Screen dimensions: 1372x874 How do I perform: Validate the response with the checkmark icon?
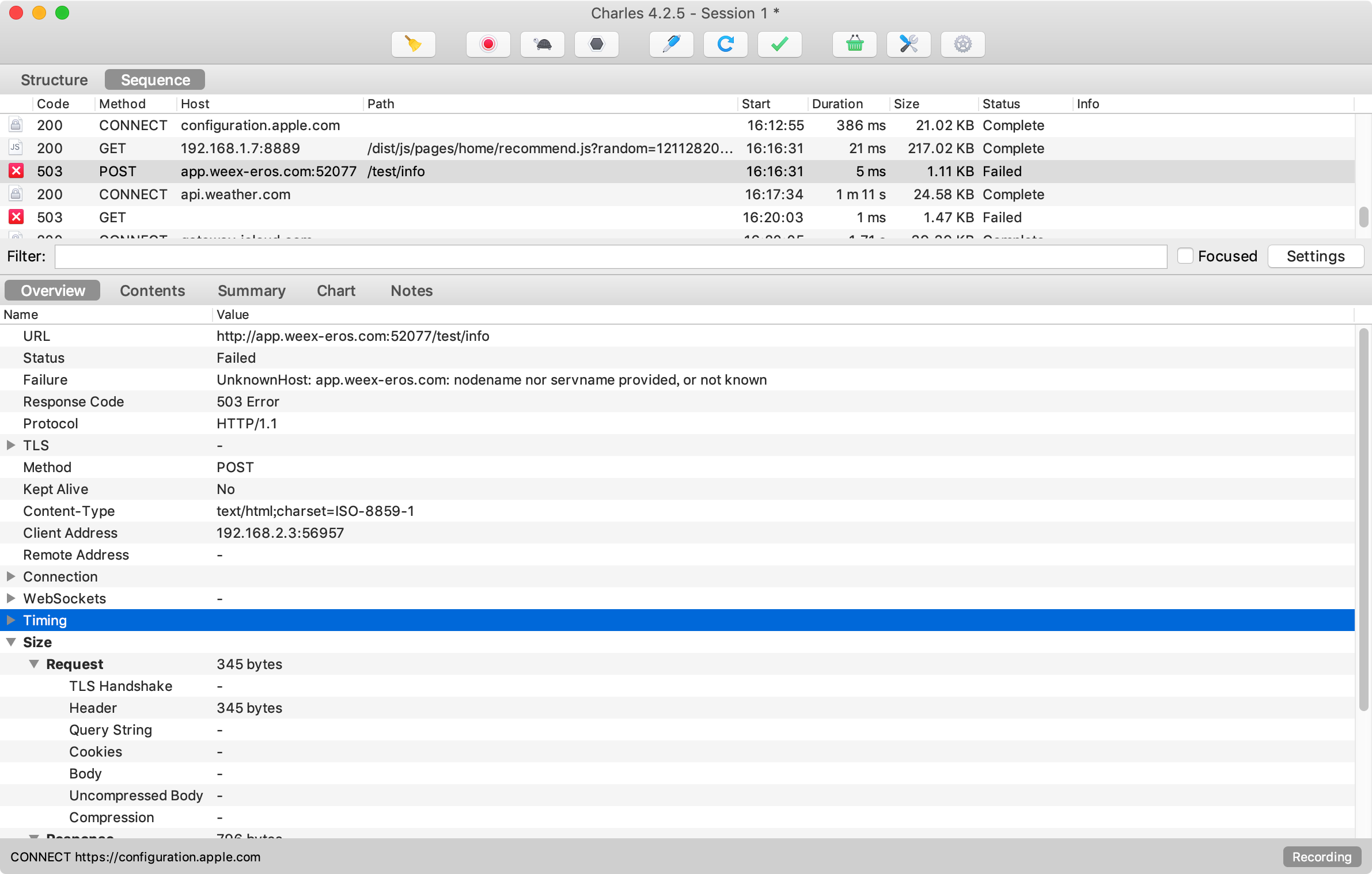tap(779, 44)
